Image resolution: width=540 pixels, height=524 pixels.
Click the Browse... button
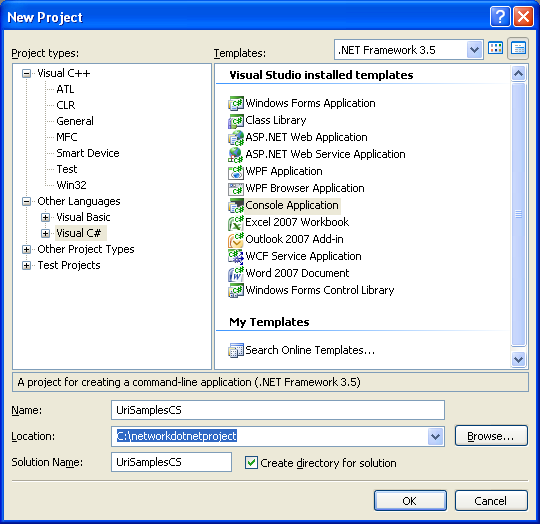(x=491, y=436)
